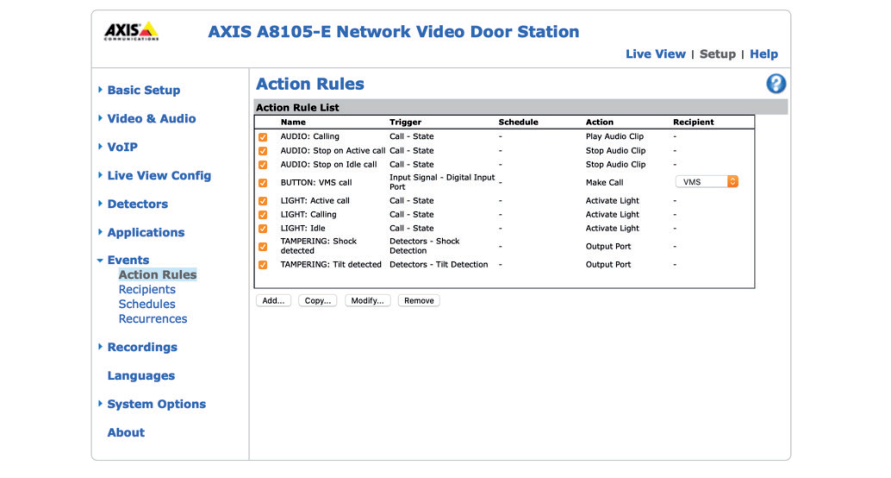Toggle checkbox for AUDIO: Stop on Active call
891x478 pixels.
(x=263, y=151)
